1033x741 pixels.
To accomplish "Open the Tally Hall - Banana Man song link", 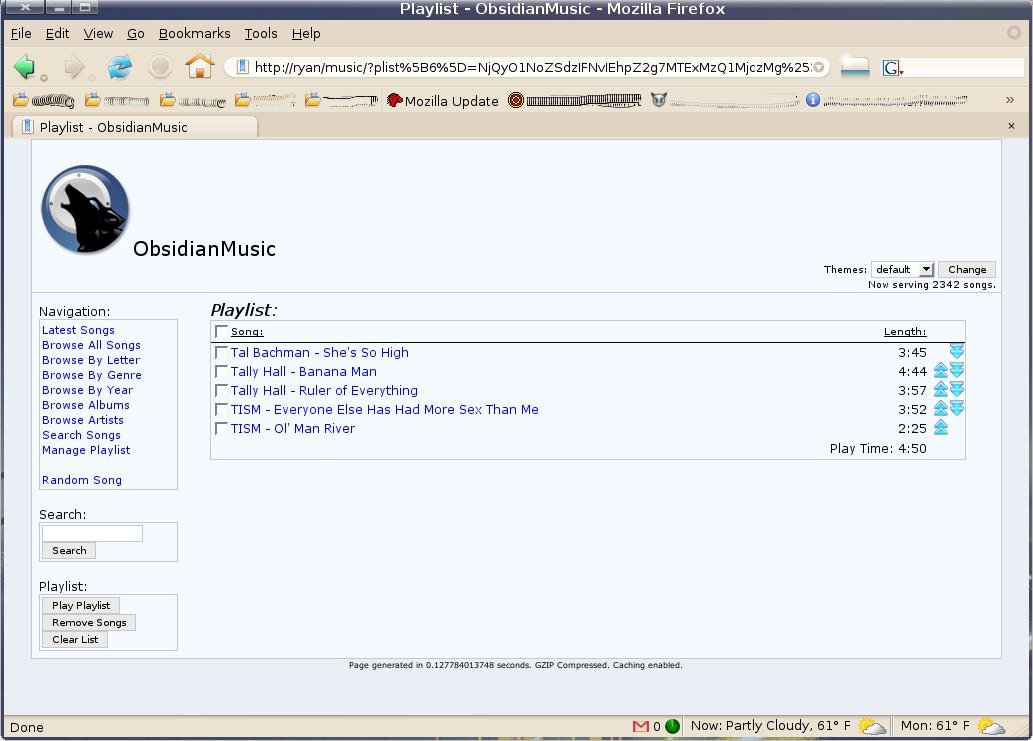I will (304, 371).
